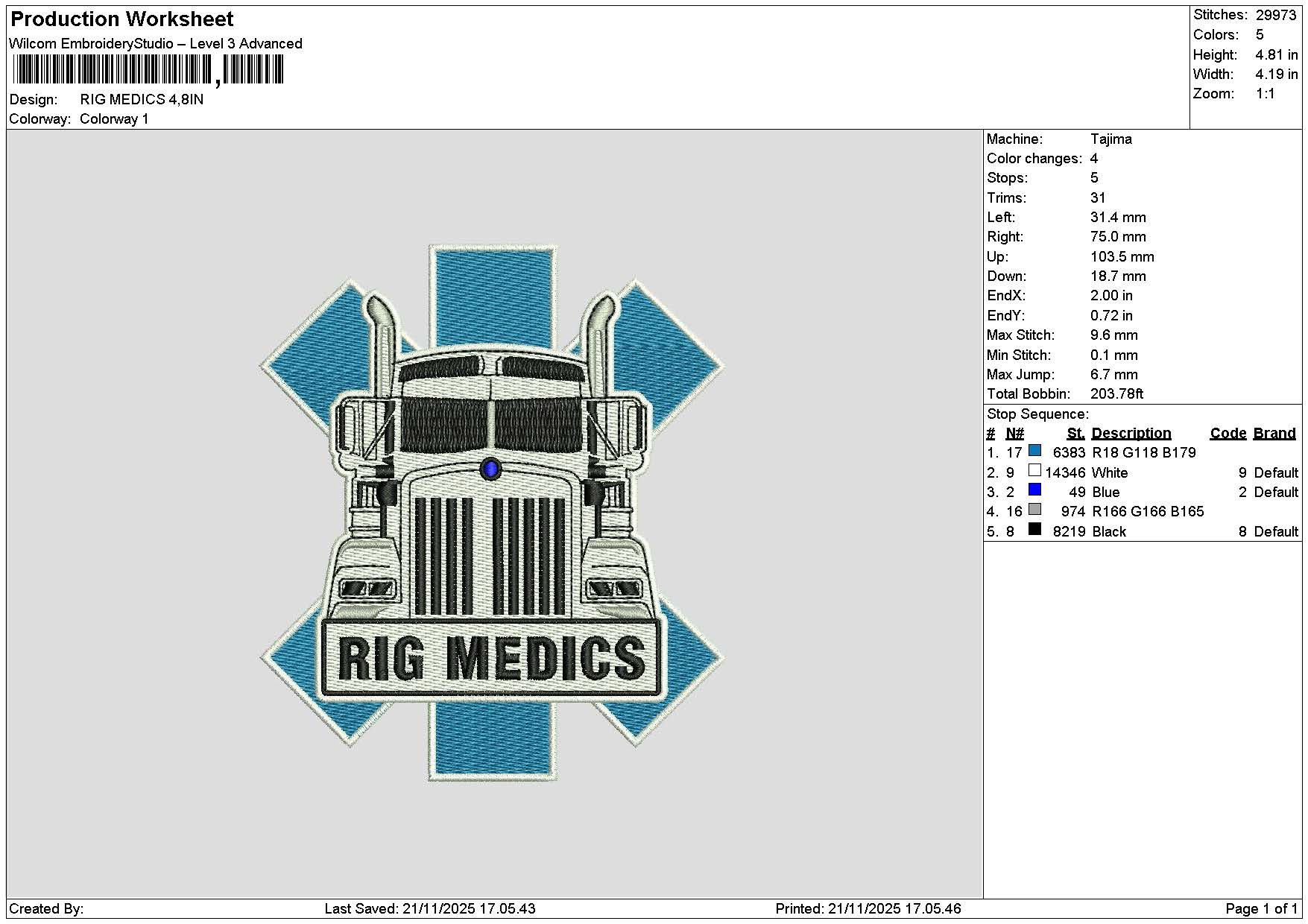
Task: Click the Zoom value 1:1
Action: [1266, 93]
